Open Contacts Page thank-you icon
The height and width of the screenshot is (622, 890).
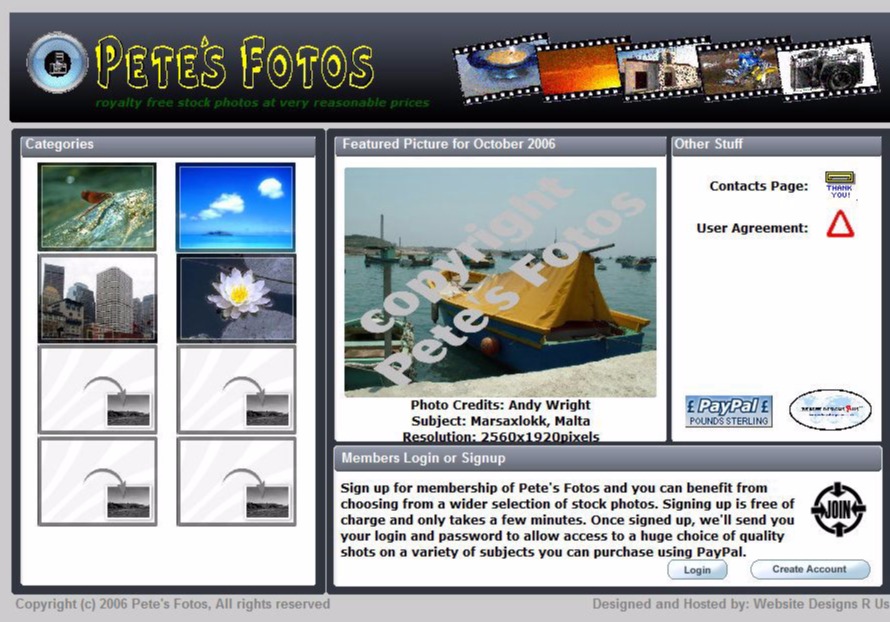click(x=839, y=185)
